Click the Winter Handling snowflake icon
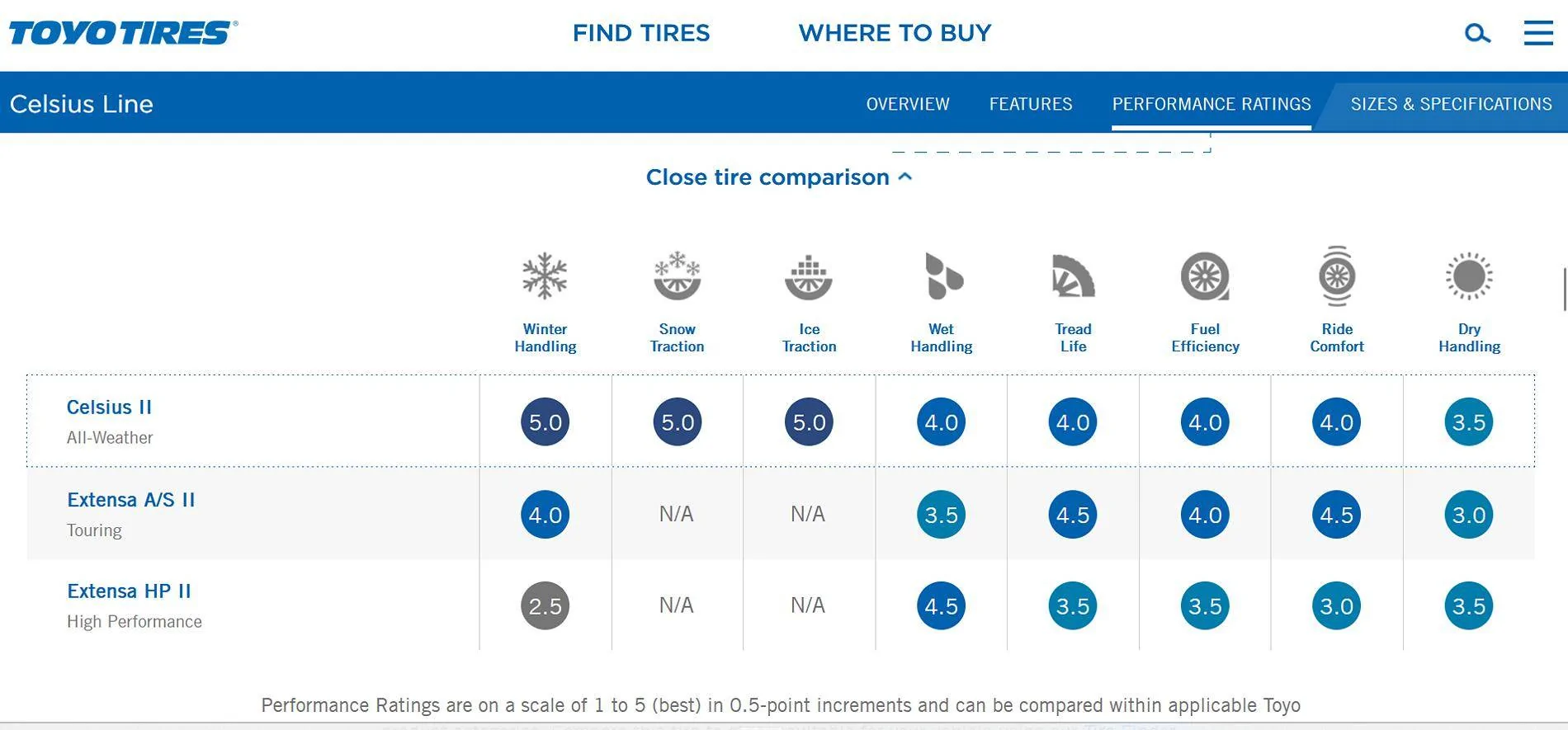The width and height of the screenshot is (1568, 730). [x=545, y=276]
